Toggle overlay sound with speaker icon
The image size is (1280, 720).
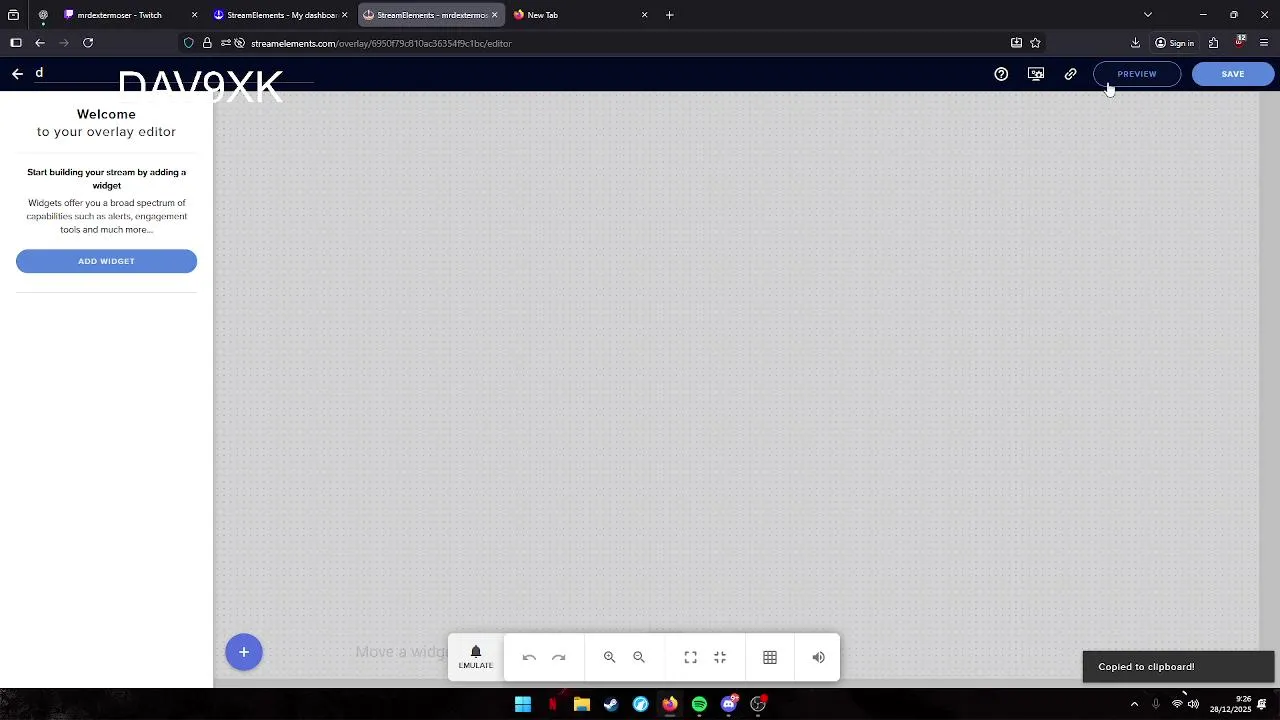point(819,657)
